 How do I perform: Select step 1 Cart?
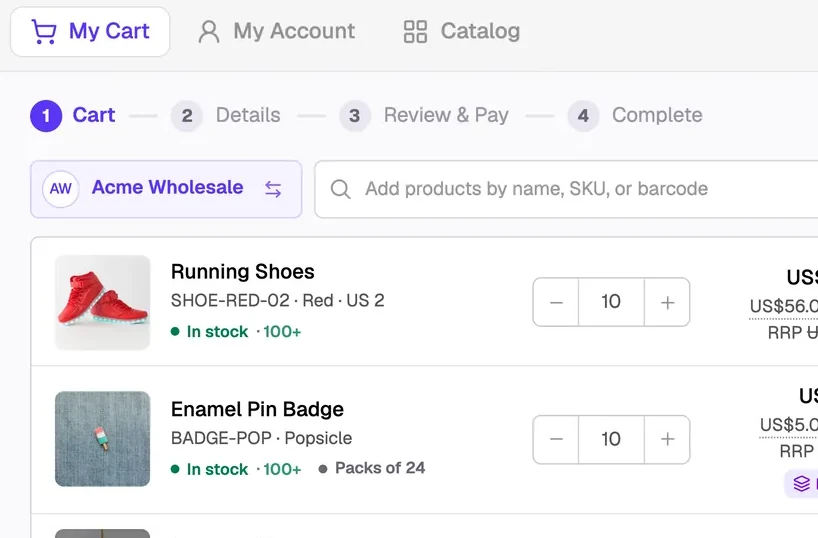[x=73, y=115]
